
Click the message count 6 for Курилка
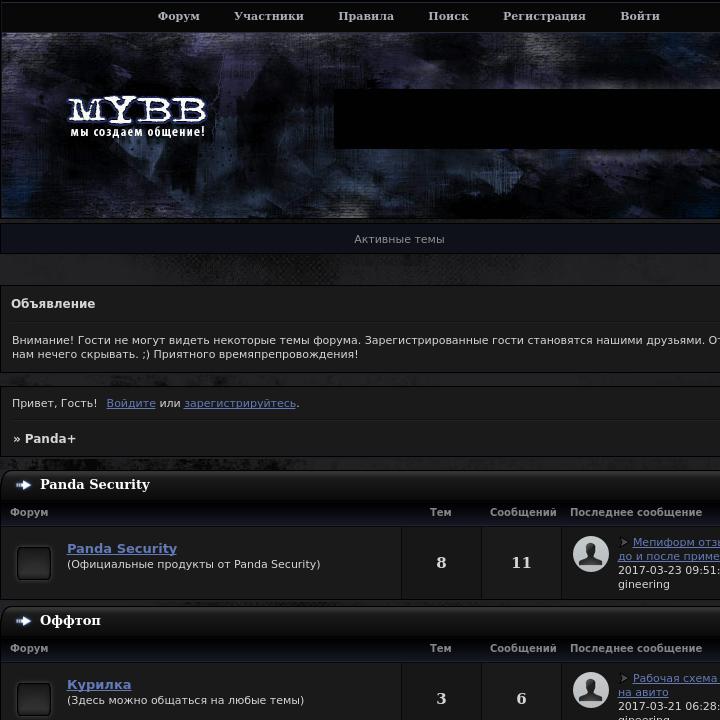coord(521,698)
